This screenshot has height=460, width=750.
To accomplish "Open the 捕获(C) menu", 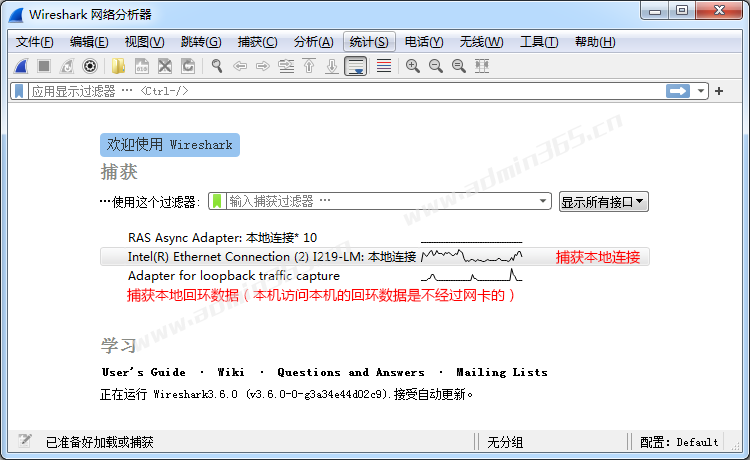I will [257, 42].
